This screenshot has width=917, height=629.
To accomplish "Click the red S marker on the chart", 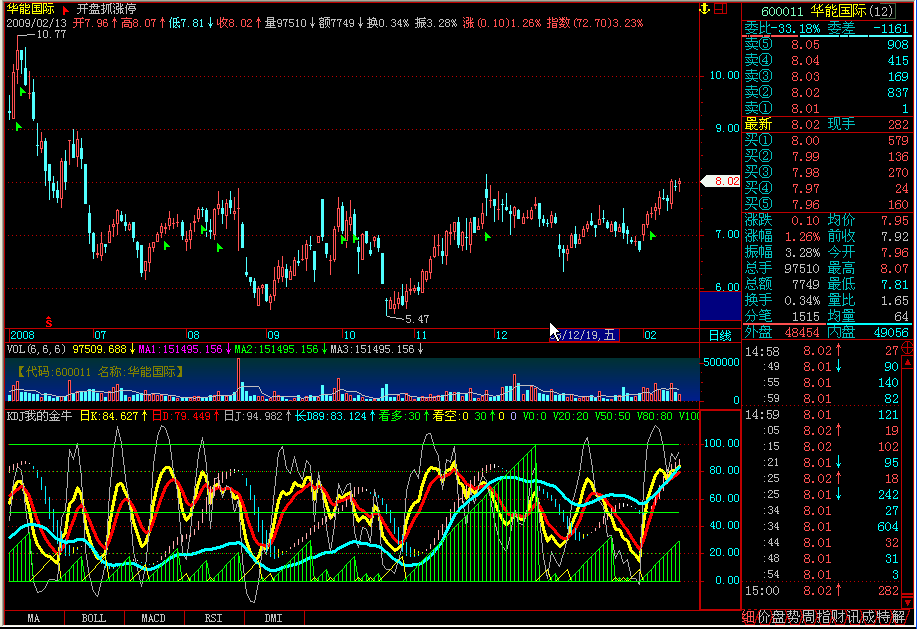I will click(x=49, y=322).
